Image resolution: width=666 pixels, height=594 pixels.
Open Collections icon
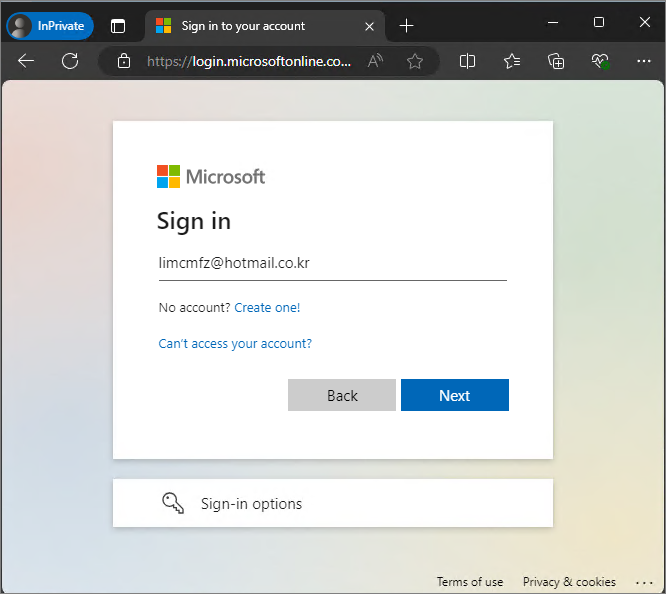click(x=556, y=61)
